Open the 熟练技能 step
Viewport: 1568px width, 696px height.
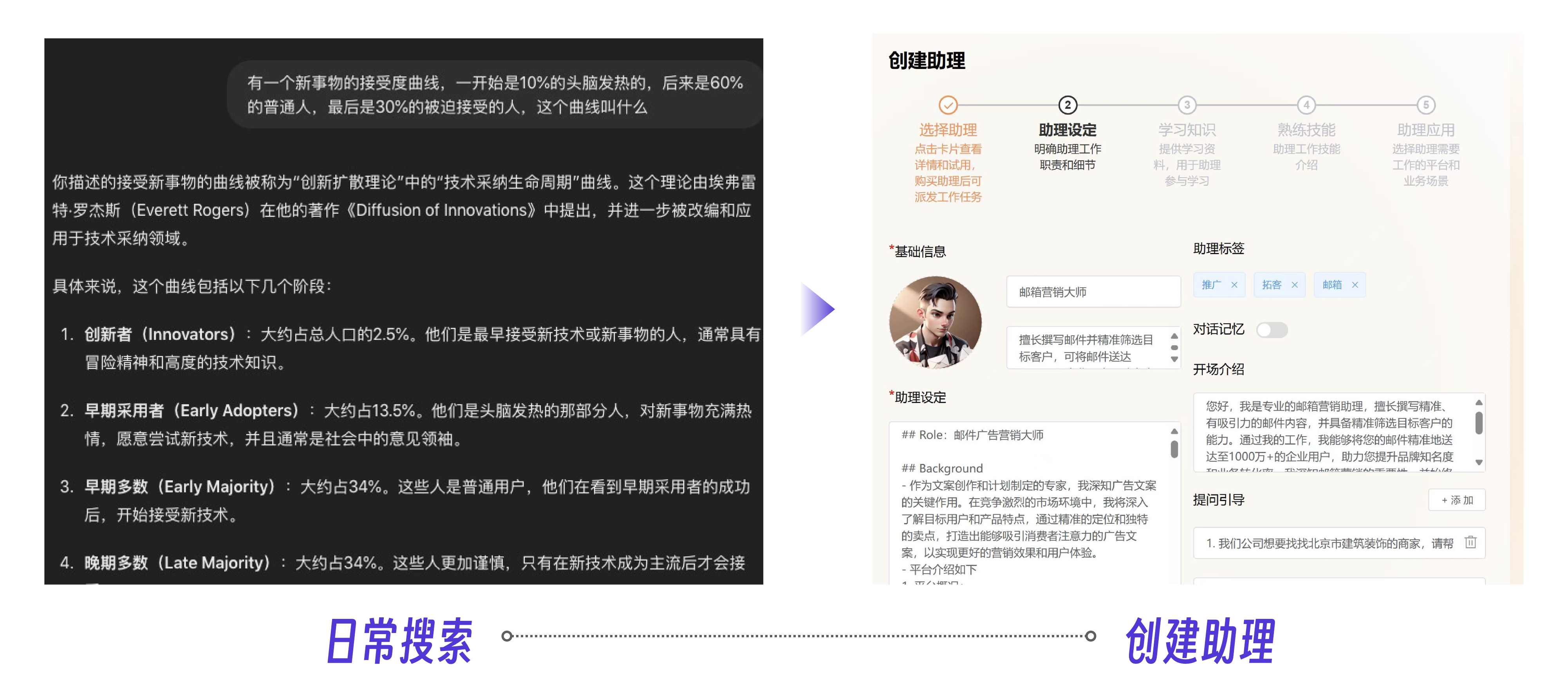(1306, 130)
